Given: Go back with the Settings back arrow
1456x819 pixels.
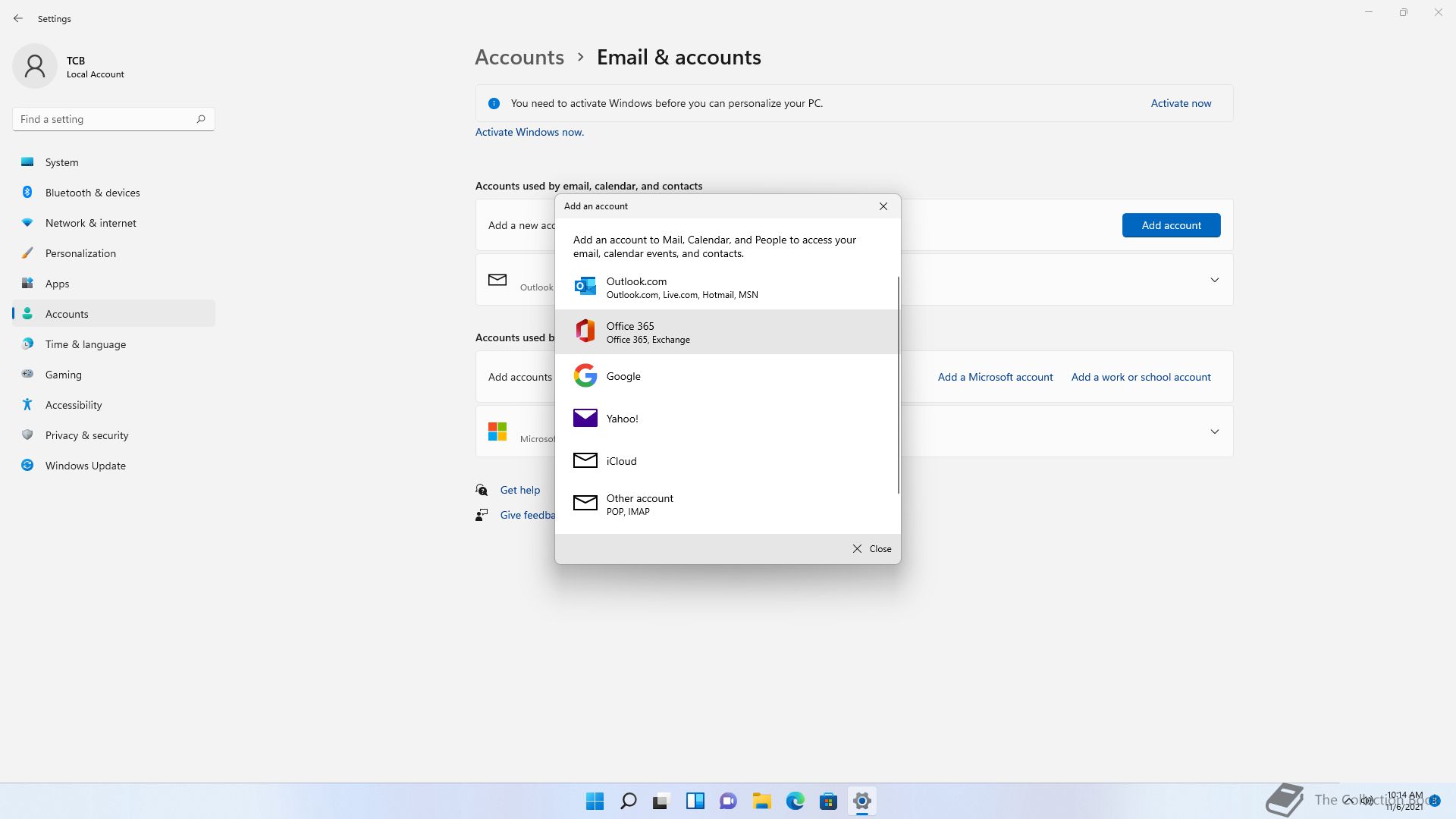Looking at the screenshot, I should click(18, 18).
